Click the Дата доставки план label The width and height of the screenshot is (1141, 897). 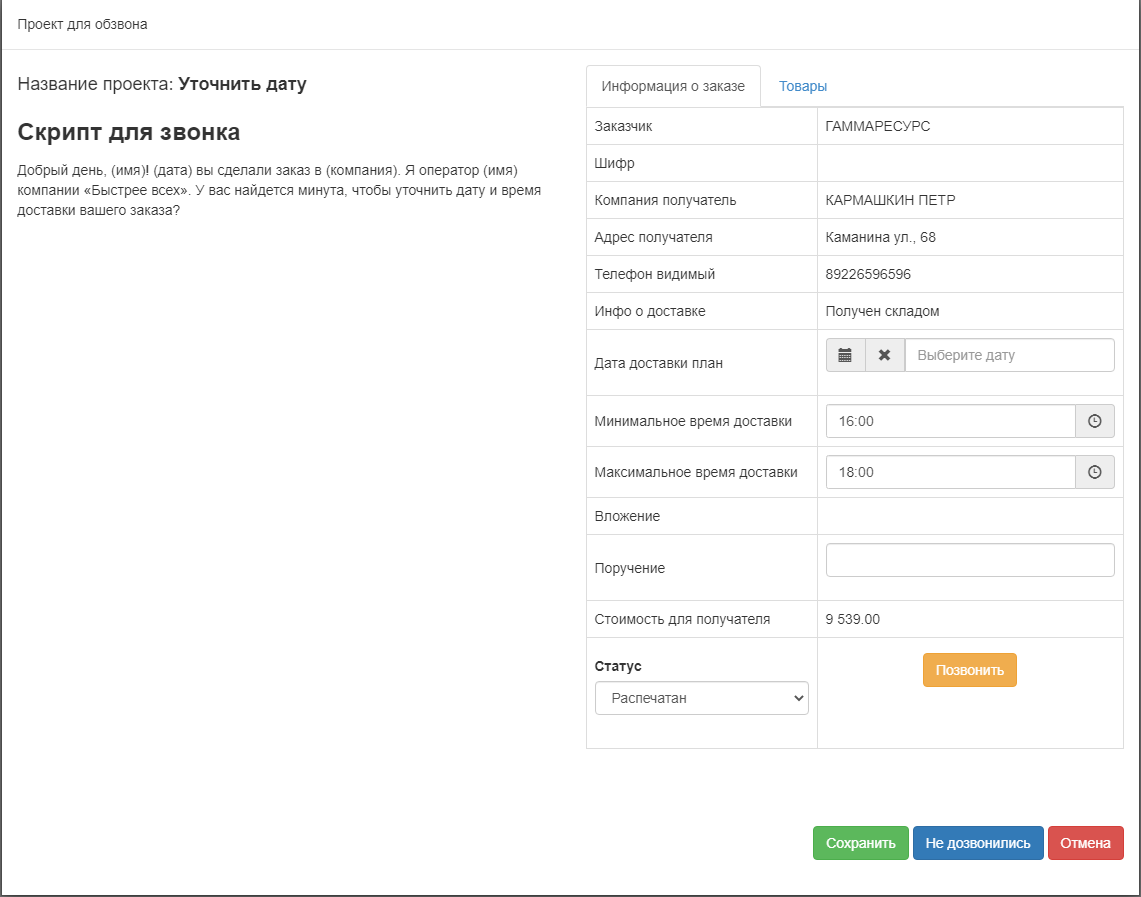(x=659, y=363)
